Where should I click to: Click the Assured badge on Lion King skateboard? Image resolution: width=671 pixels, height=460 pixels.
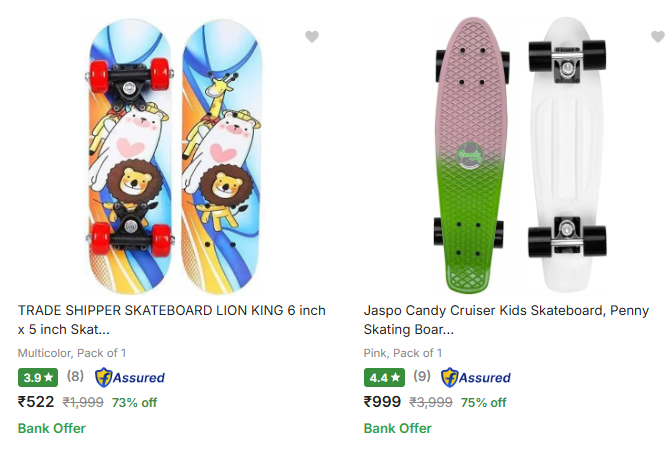point(130,378)
